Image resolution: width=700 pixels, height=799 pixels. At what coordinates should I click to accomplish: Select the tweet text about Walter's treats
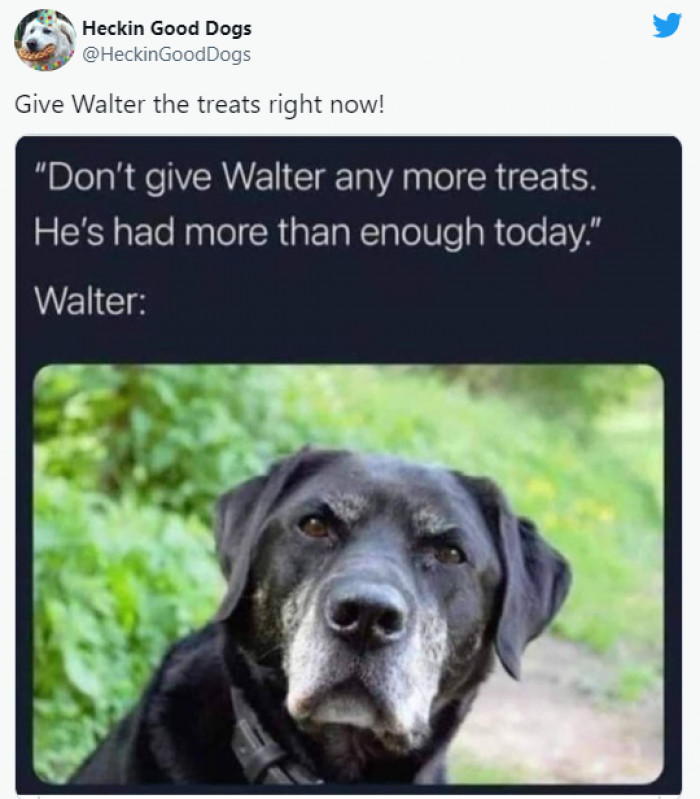coord(199,104)
